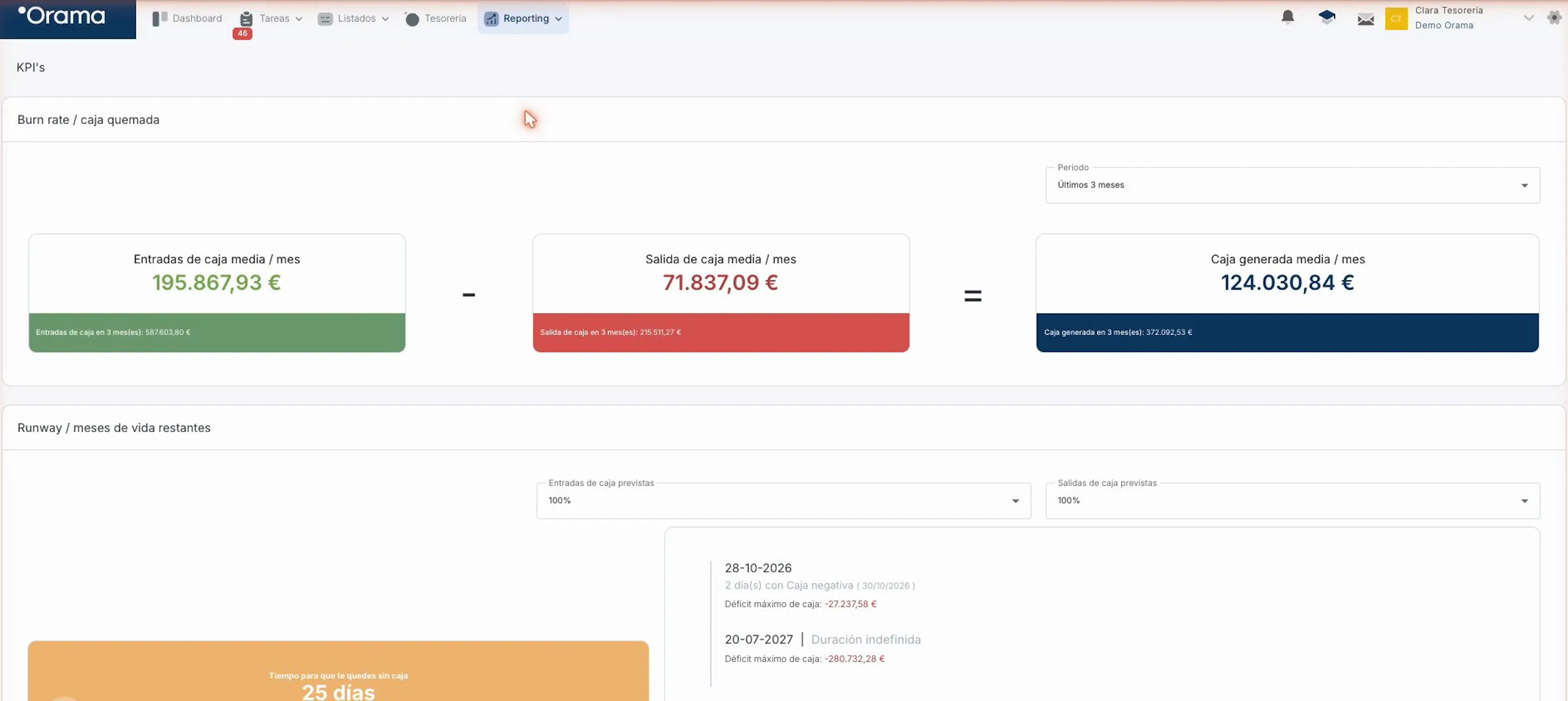
Task: Click green Entradas de caja 587.603,80 € bar
Action: [217, 332]
